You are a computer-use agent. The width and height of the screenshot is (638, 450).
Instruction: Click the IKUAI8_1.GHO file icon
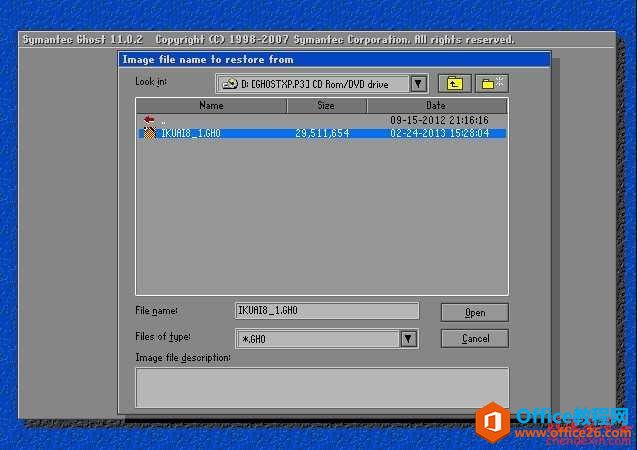click(149, 133)
